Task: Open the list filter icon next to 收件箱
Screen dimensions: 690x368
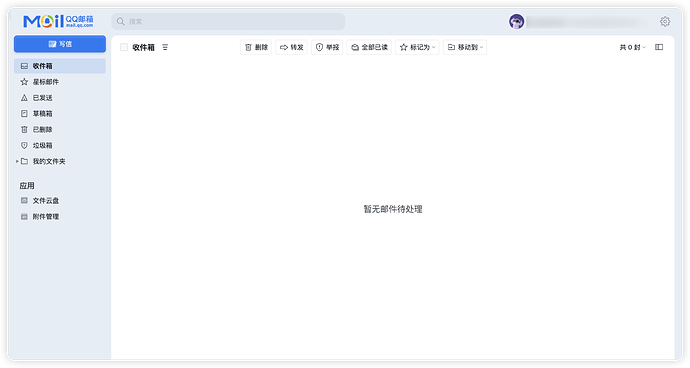Action: (165, 47)
